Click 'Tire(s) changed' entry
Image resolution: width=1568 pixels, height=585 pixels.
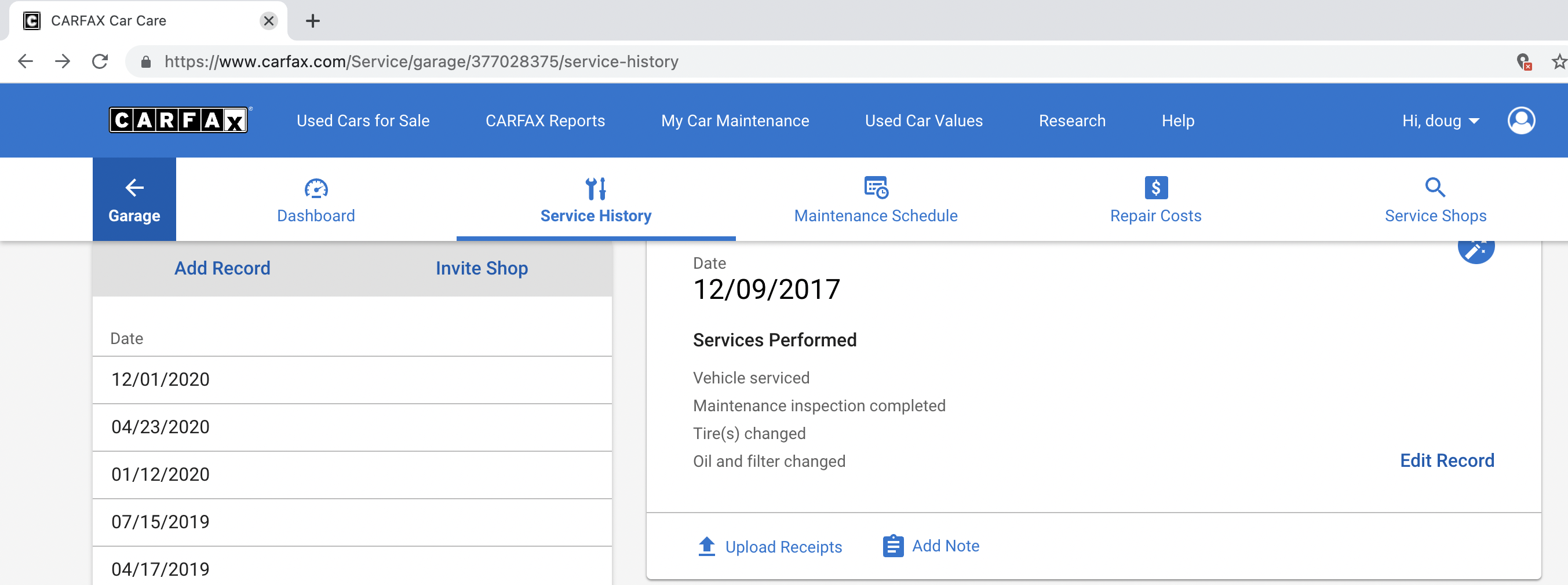coord(749,433)
